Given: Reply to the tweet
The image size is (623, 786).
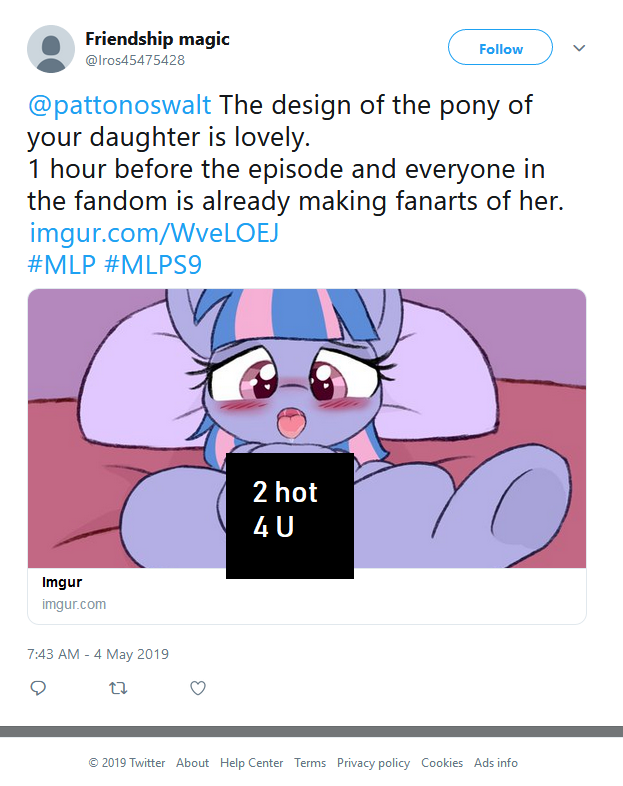Looking at the screenshot, I should [x=39, y=688].
